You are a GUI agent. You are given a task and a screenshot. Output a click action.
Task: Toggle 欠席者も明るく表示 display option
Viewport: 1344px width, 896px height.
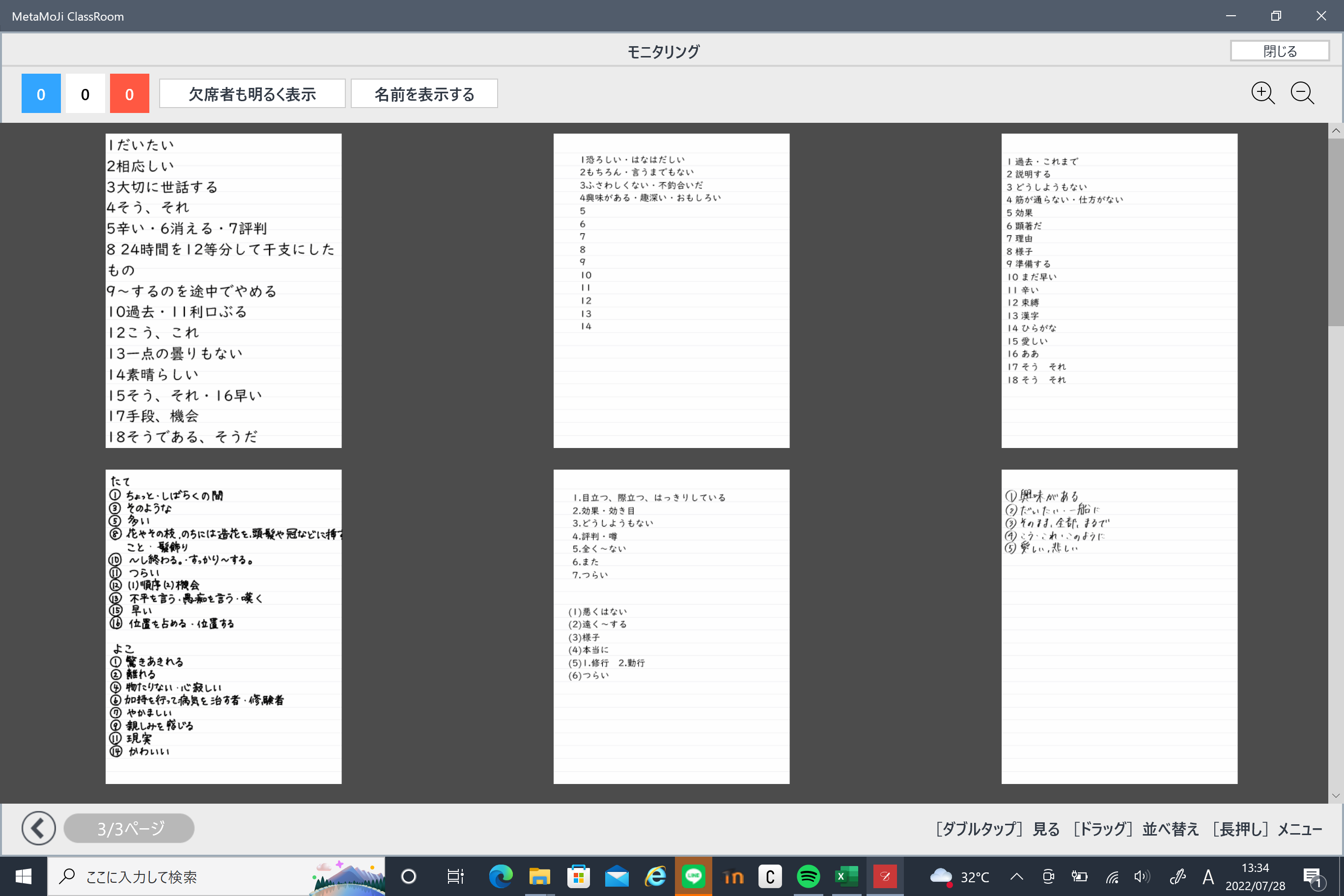coord(252,94)
